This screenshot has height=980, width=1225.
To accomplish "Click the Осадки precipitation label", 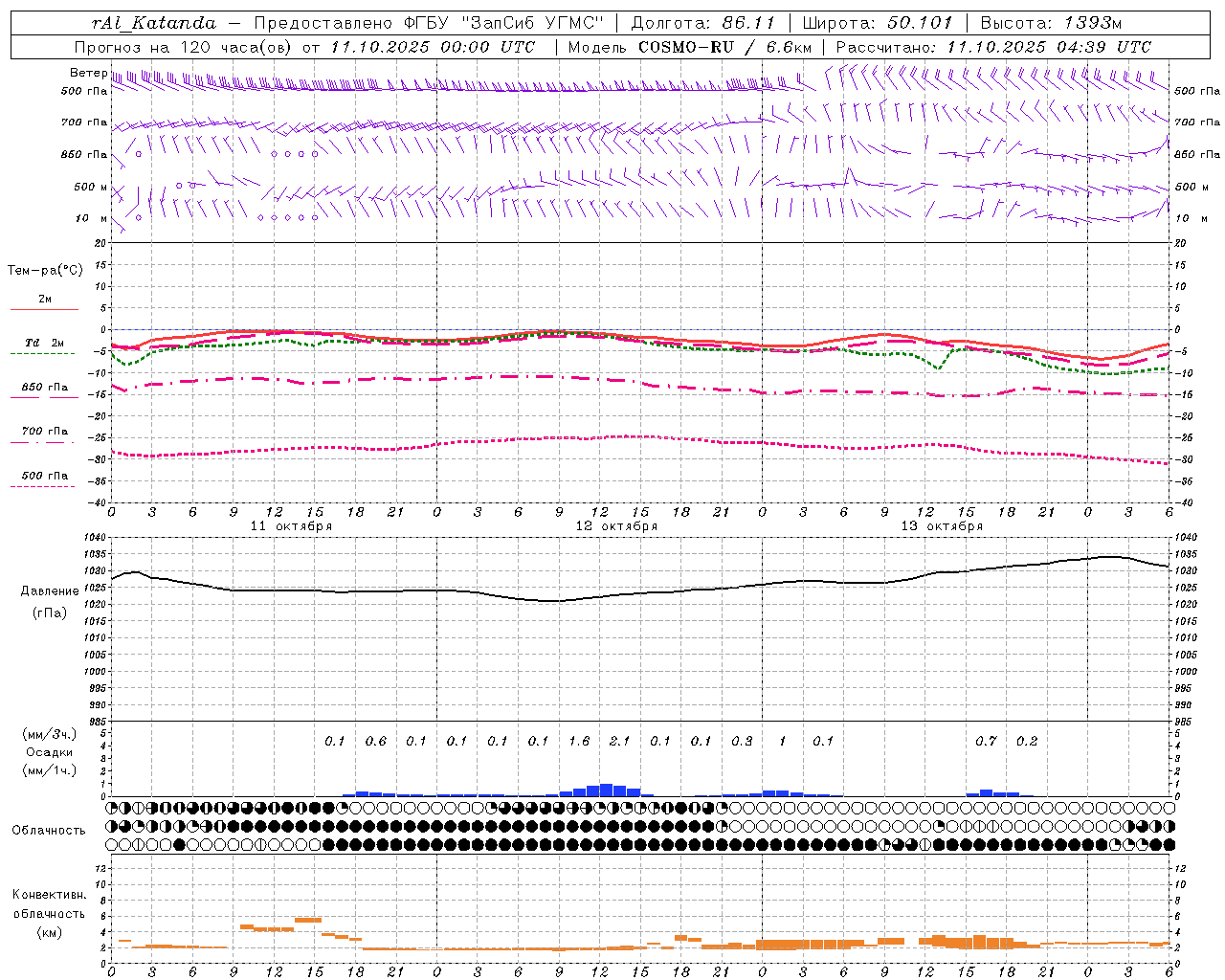I will [50, 752].
